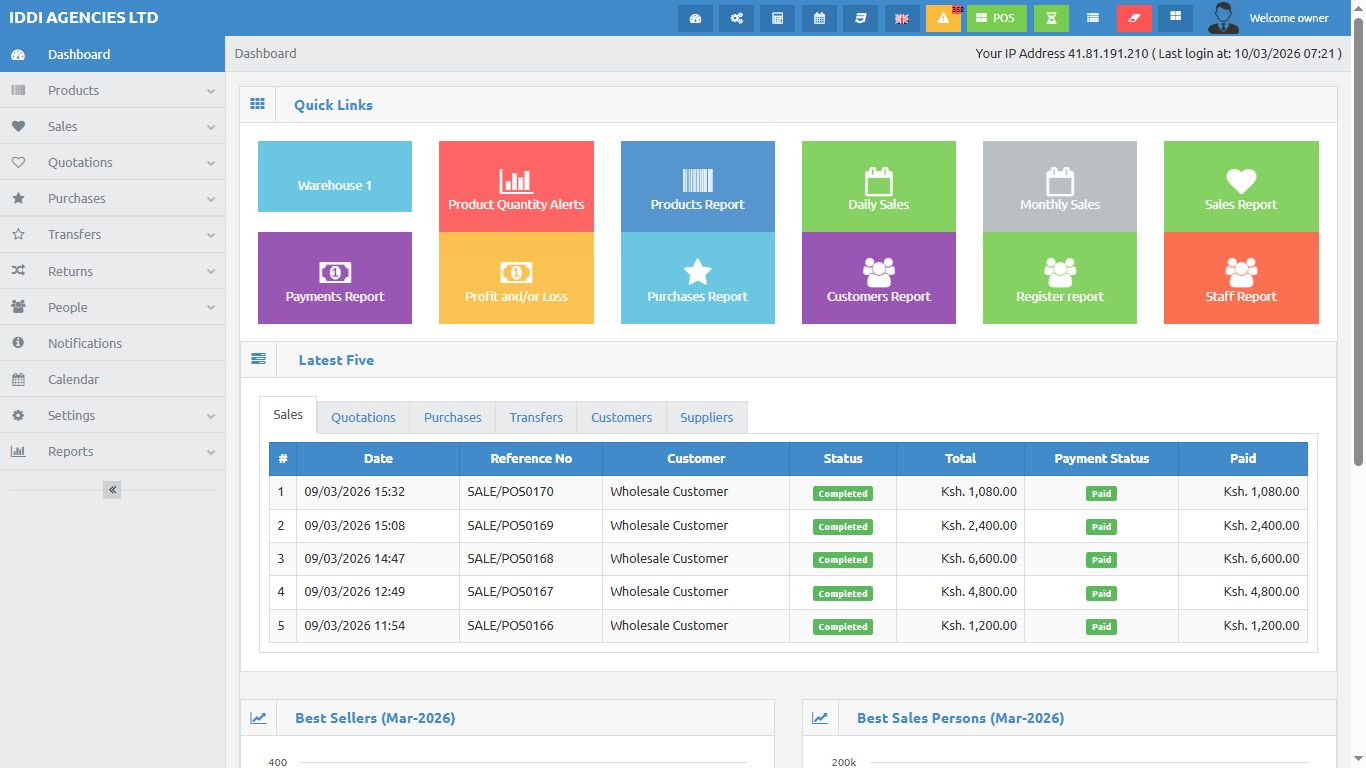Viewport: 1366px width, 768px height.
Task: Switch to the Quotations tab in Latest Five
Action: pos(363,417)
